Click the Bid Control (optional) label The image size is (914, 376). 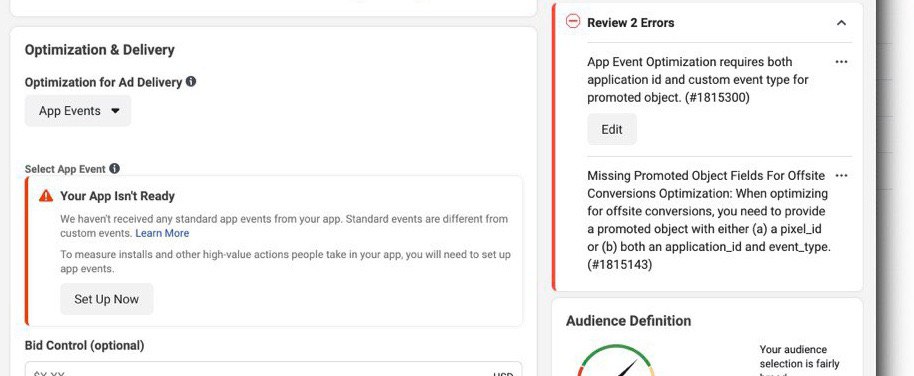pyautogui.click(x=85, y=345)
